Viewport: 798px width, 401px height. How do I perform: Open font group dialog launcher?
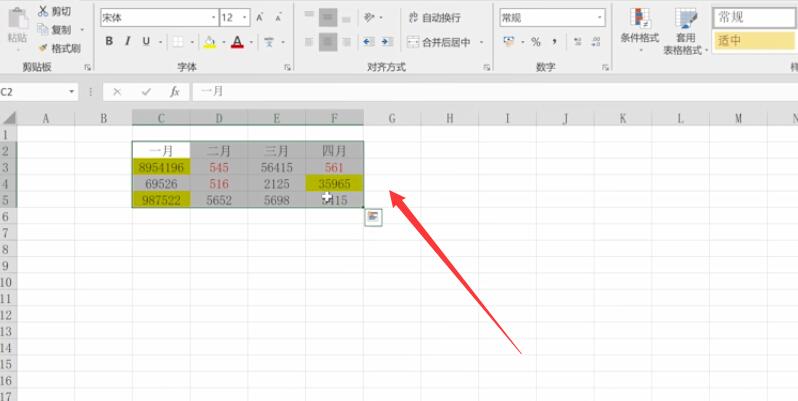(x=287, y=67)
